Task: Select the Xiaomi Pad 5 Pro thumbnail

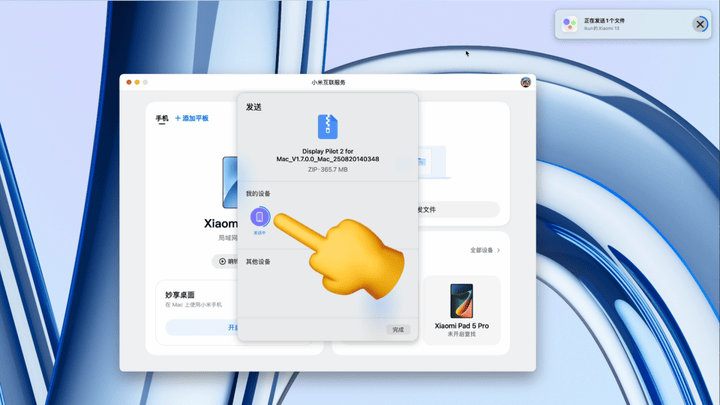Action: tap(461, 298)
